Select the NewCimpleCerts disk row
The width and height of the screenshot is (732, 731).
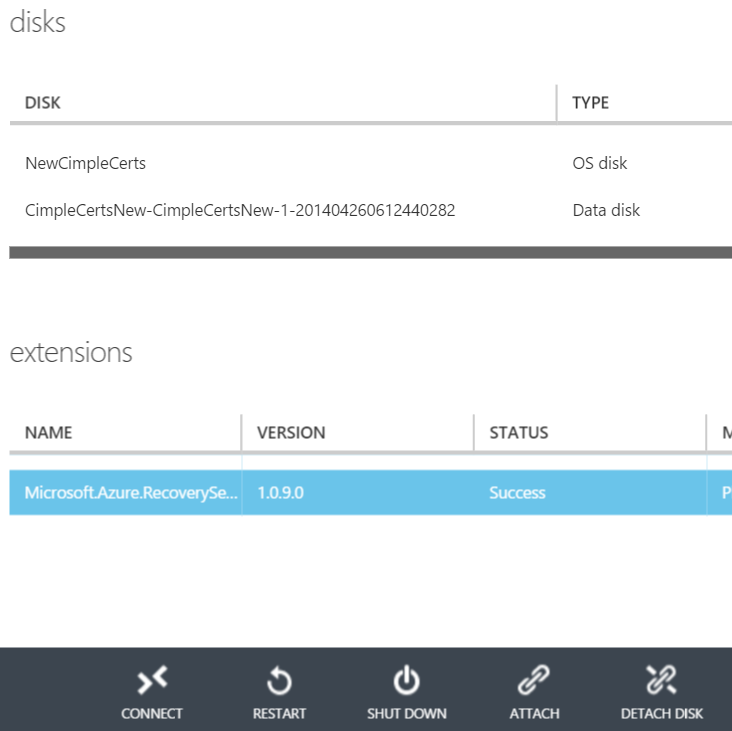coord(85,163)
